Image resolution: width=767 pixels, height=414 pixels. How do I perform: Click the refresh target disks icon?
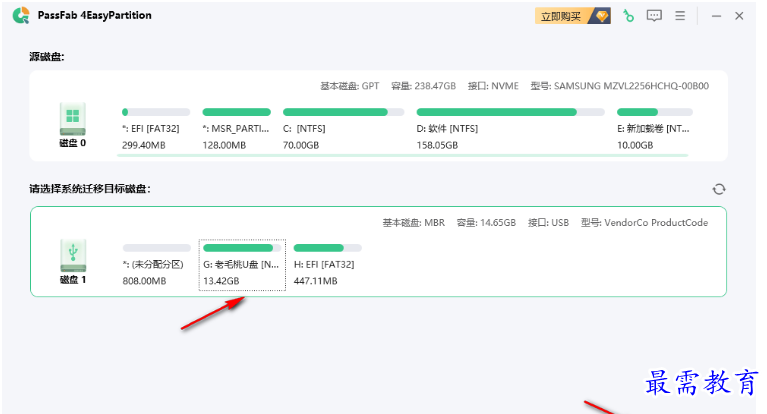719,189
